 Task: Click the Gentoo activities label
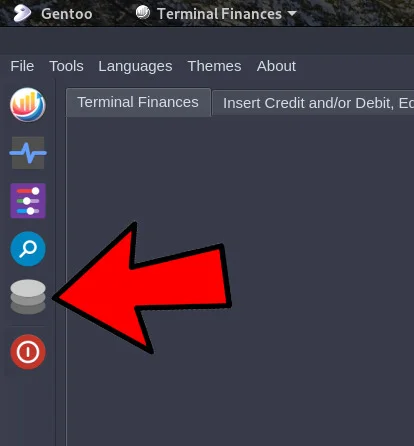(x=67, y=14)
